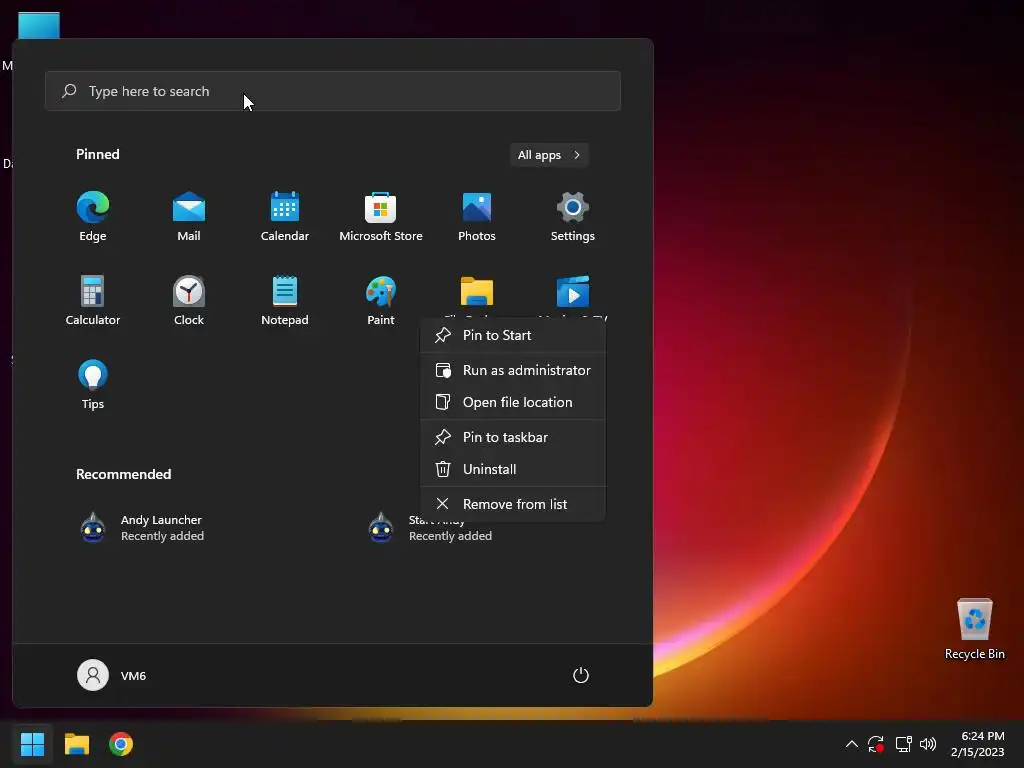Open Andy Launcher from Recommended
Image resolution: width=1024 pixels, height=768 pixels.
[x=142, y=528]
